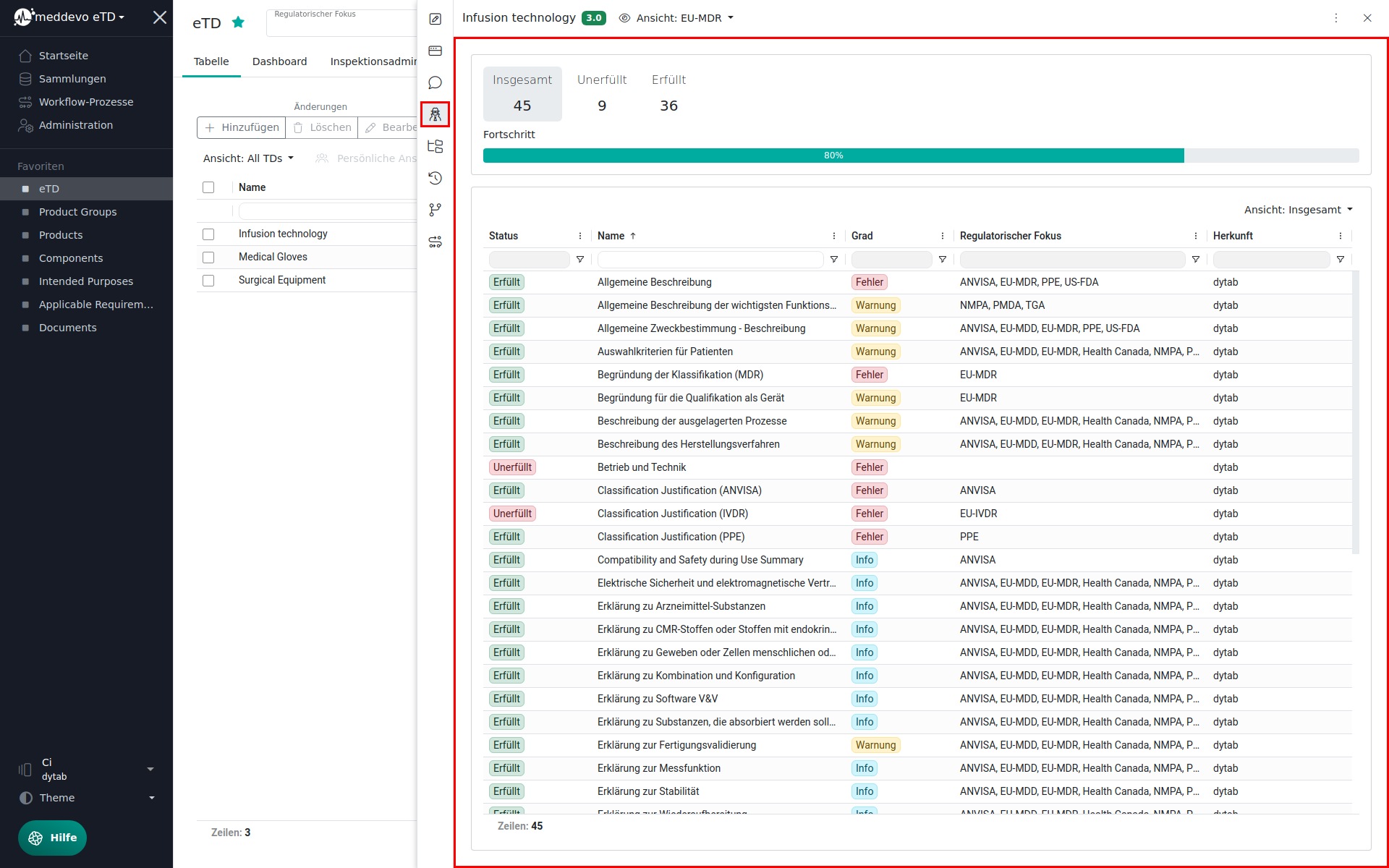The image size is (1389, 868).
Task: Check the Infusion technology row checkbox
Action: pyautogui.click(x=208, y=234)
